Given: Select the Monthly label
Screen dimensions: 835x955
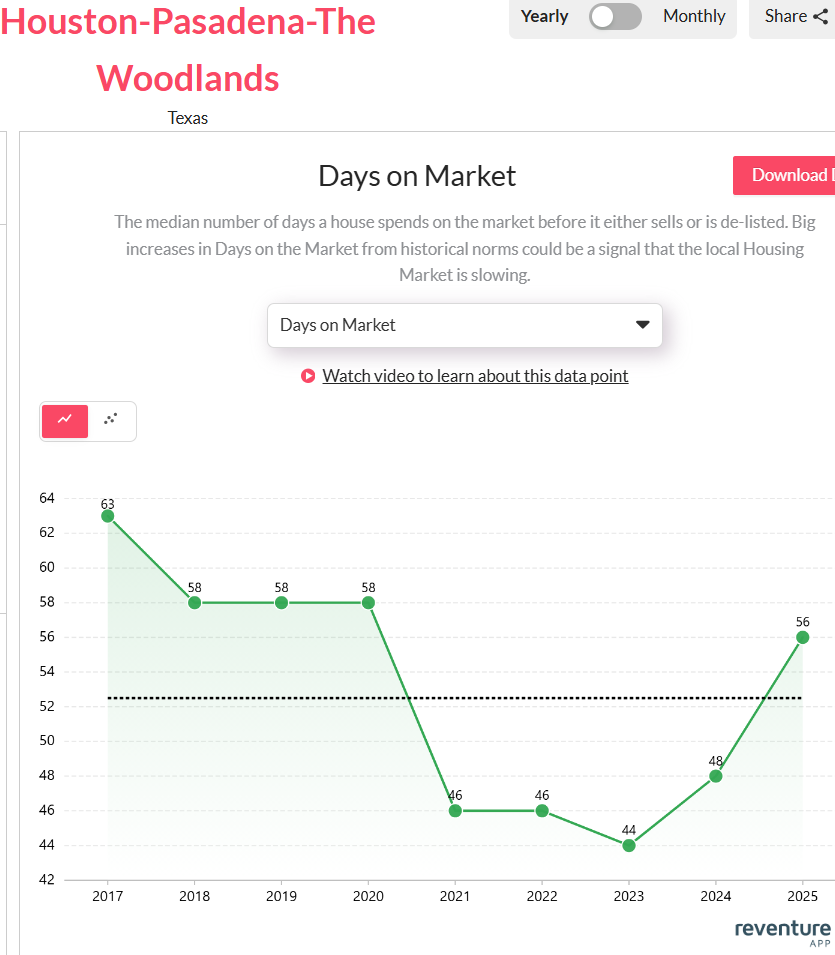Looking at the screenshot, I should coord(694,16).
